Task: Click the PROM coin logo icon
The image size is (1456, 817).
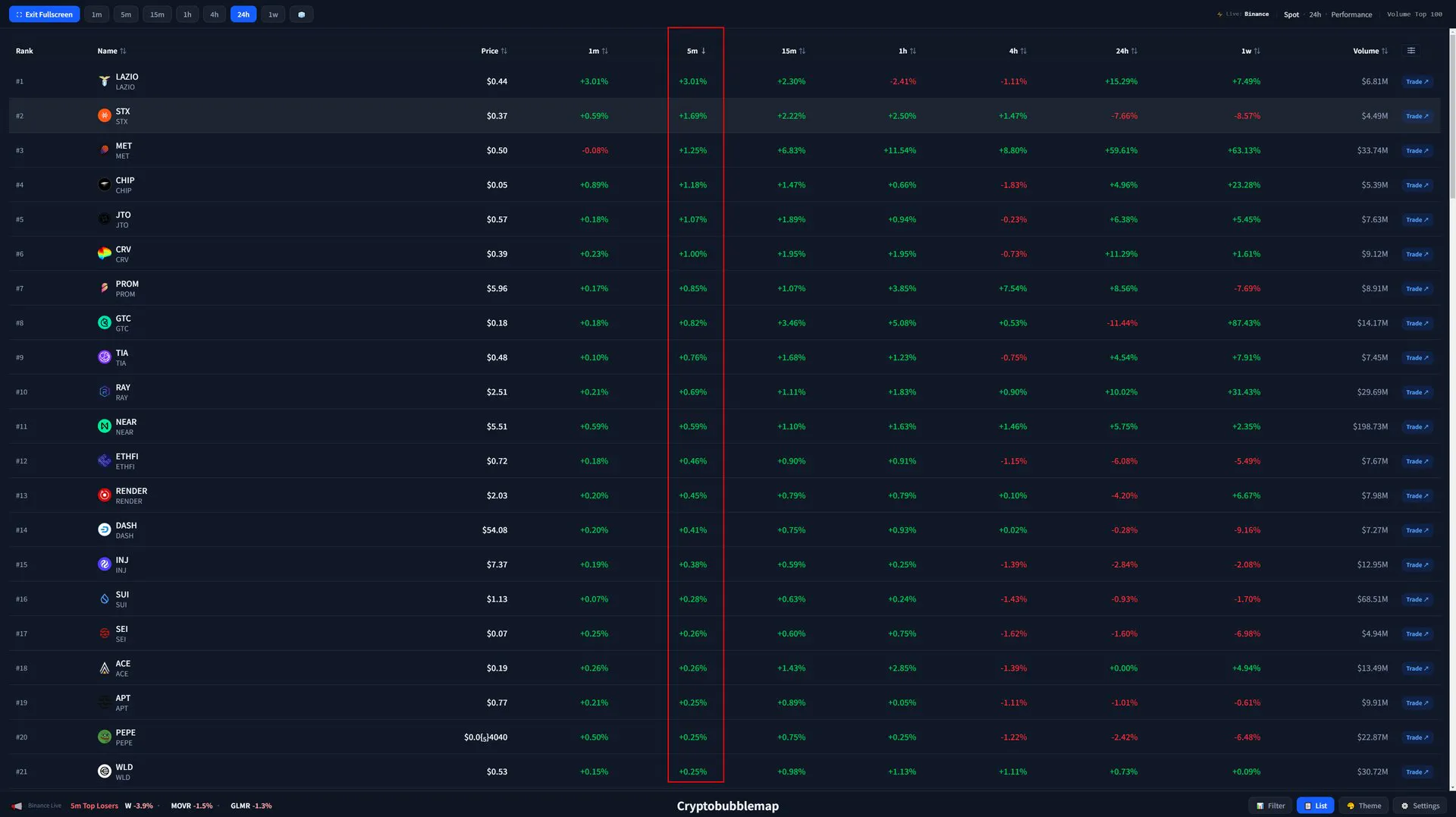Action: [105, 288]
